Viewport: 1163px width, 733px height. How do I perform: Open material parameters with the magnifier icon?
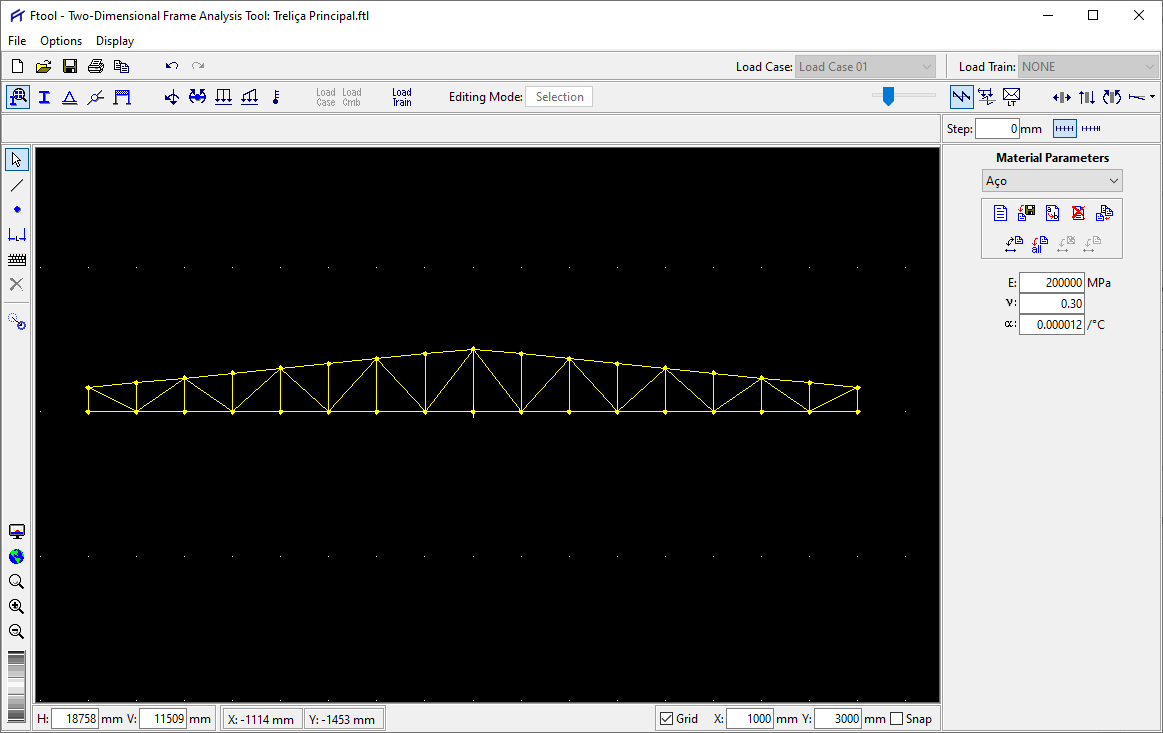pos(18,96)
